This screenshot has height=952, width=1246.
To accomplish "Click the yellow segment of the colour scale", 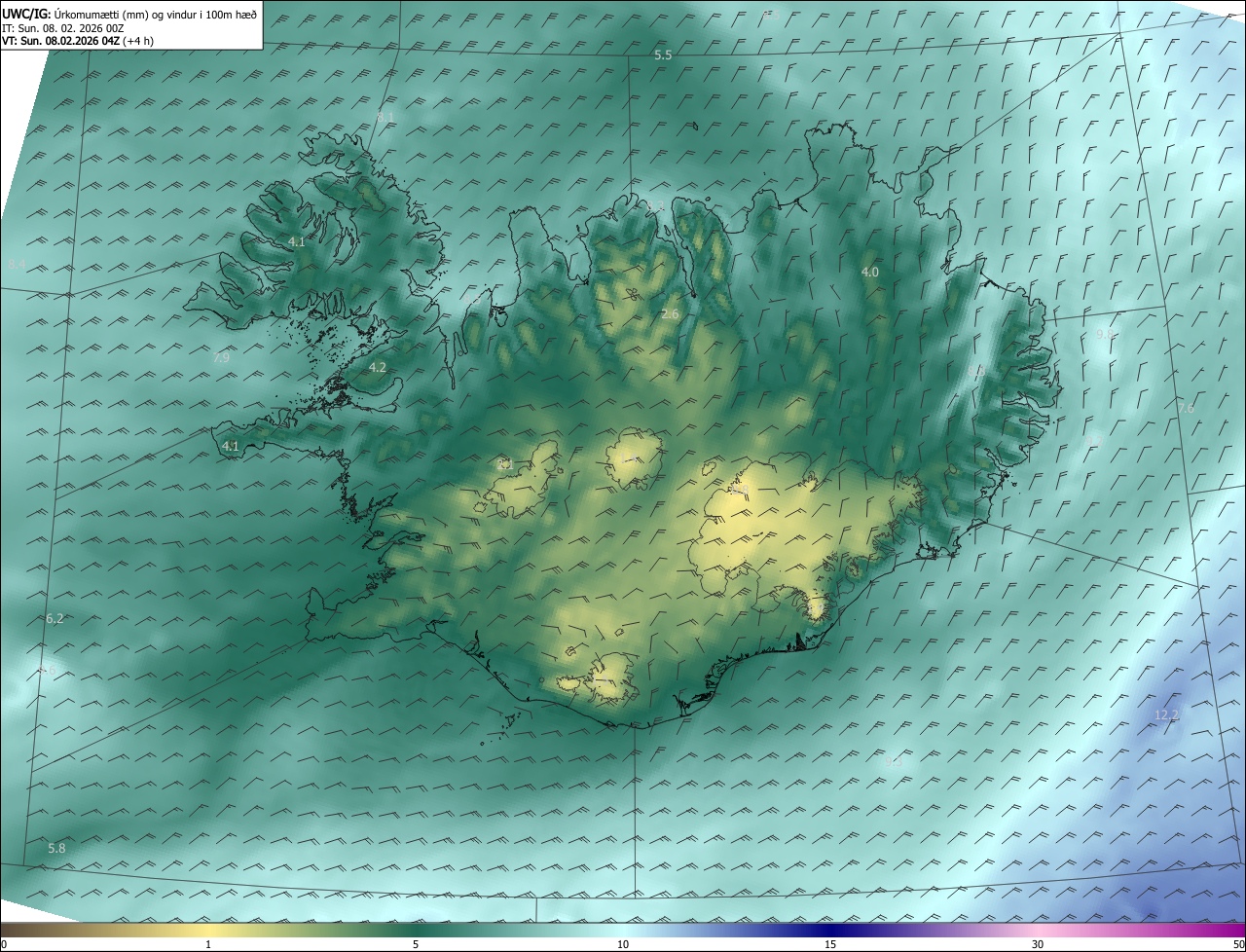I will pos(209,930).
